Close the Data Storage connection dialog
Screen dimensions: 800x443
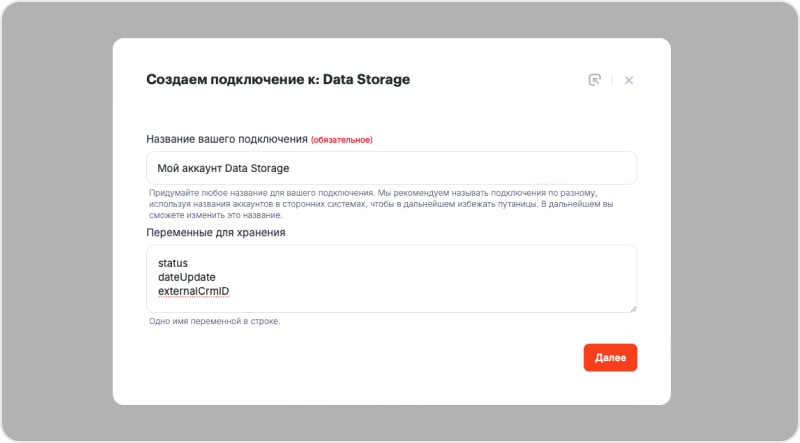click(629, 80)
